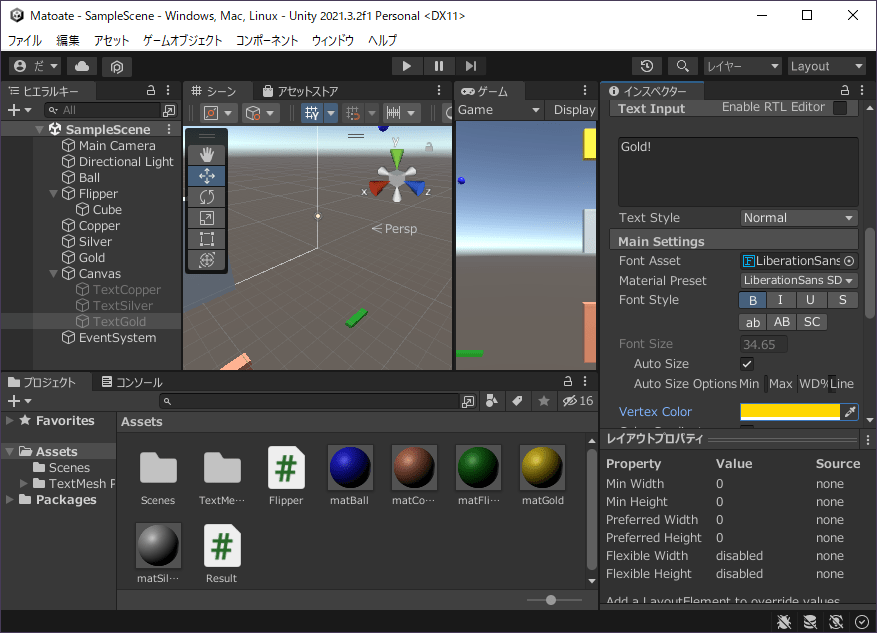The image size is (877, 633).
Task: Open the undo history icon
Action: click(647, 66)
